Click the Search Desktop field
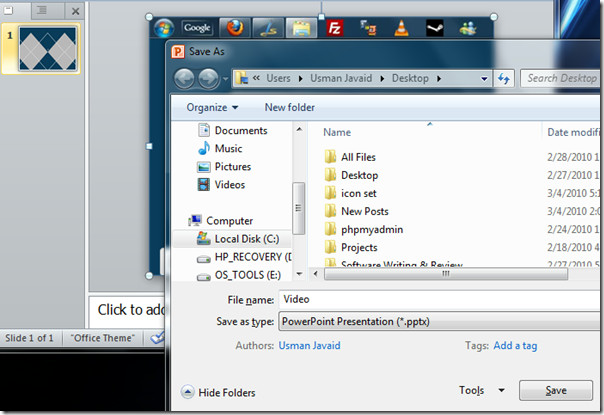This screenshot has height=415, width=604. [x=561, y=79]
